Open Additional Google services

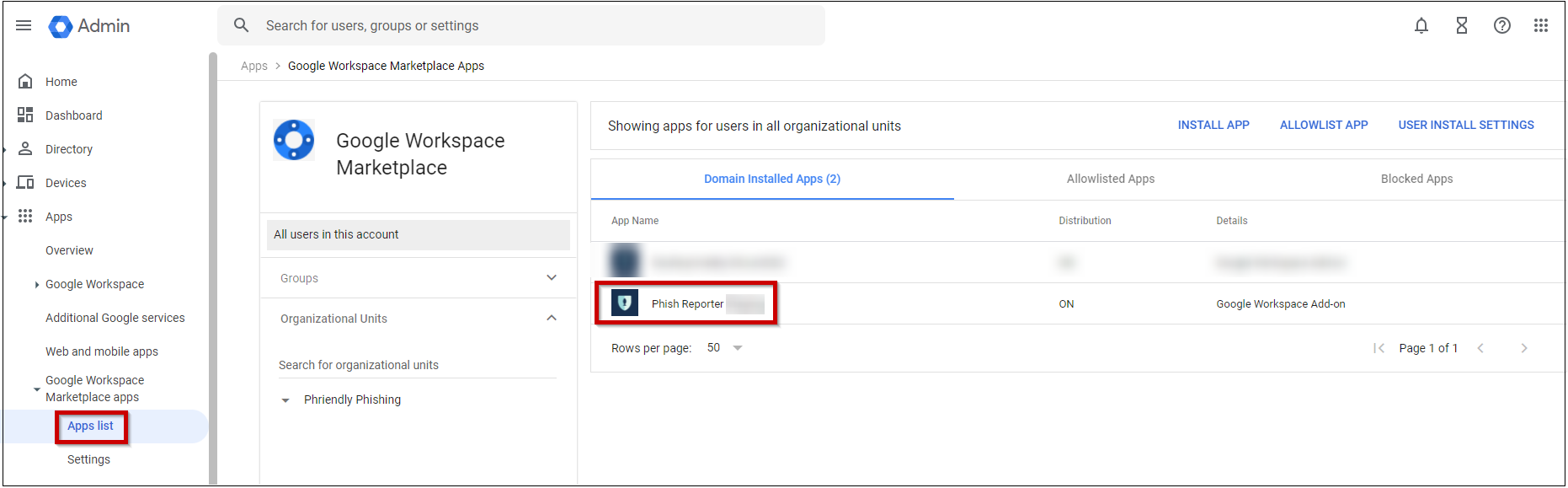point(115,318)
